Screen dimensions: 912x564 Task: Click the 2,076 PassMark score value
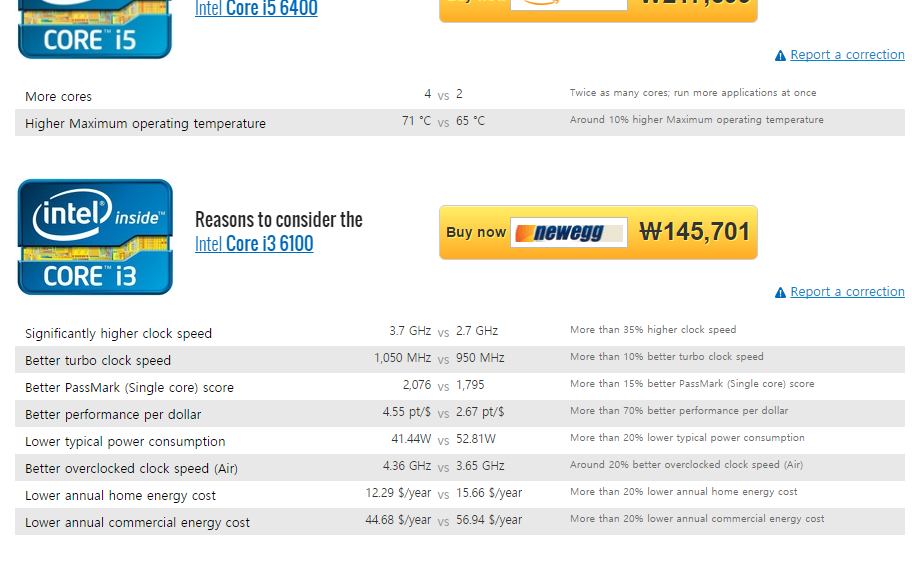[417, 385]
